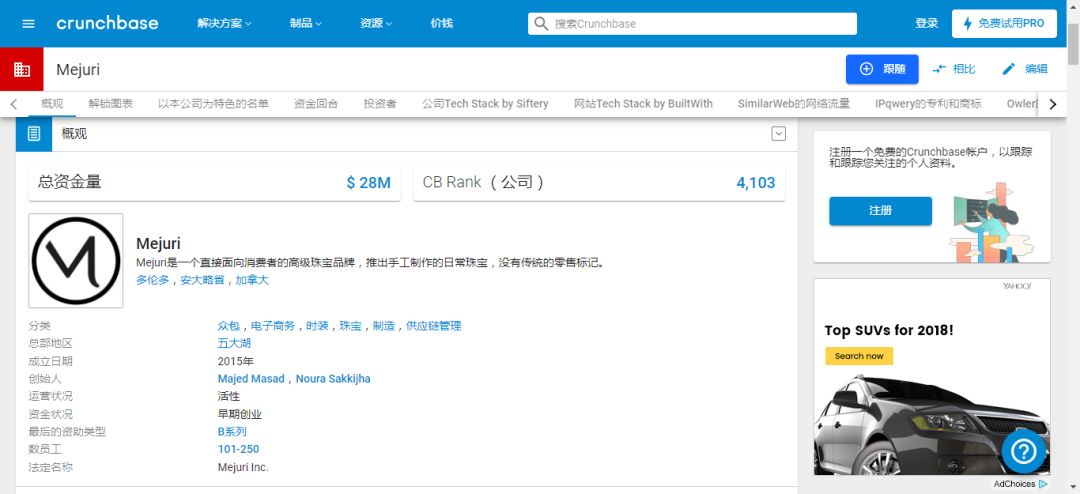This screenshot has width=1080, height=494.
Task: Select the Mejuri Inc. legal name text
Action: (243, 467)
